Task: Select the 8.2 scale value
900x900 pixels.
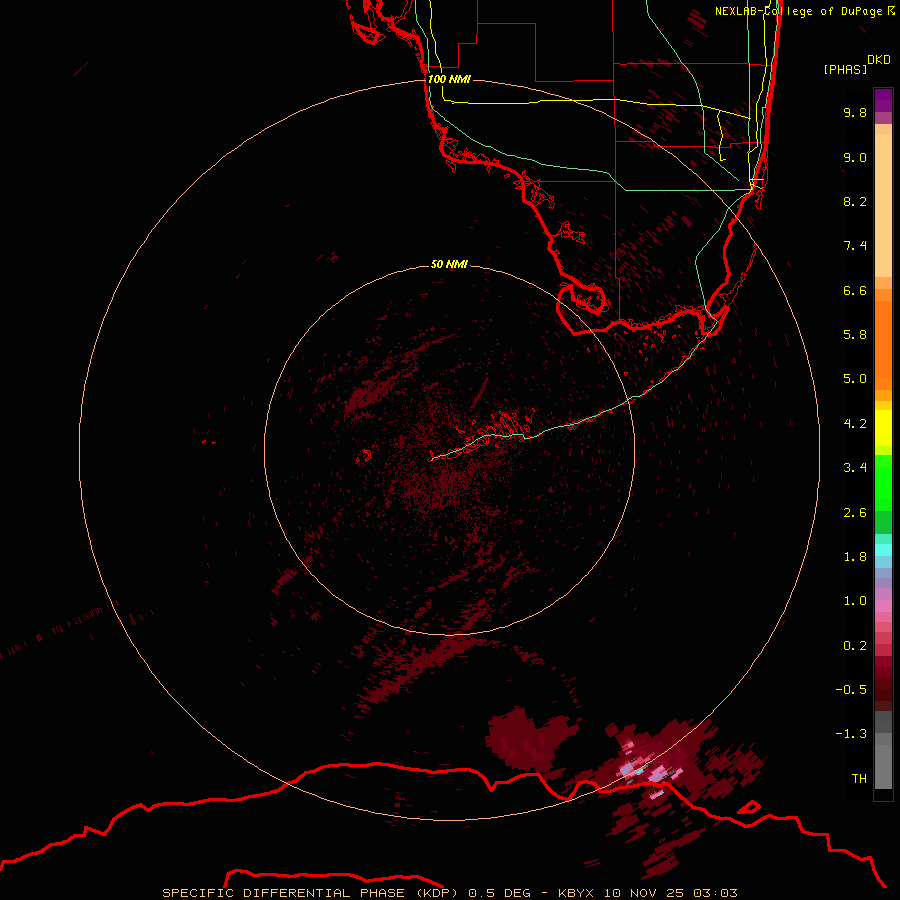Action: (855, 201)
